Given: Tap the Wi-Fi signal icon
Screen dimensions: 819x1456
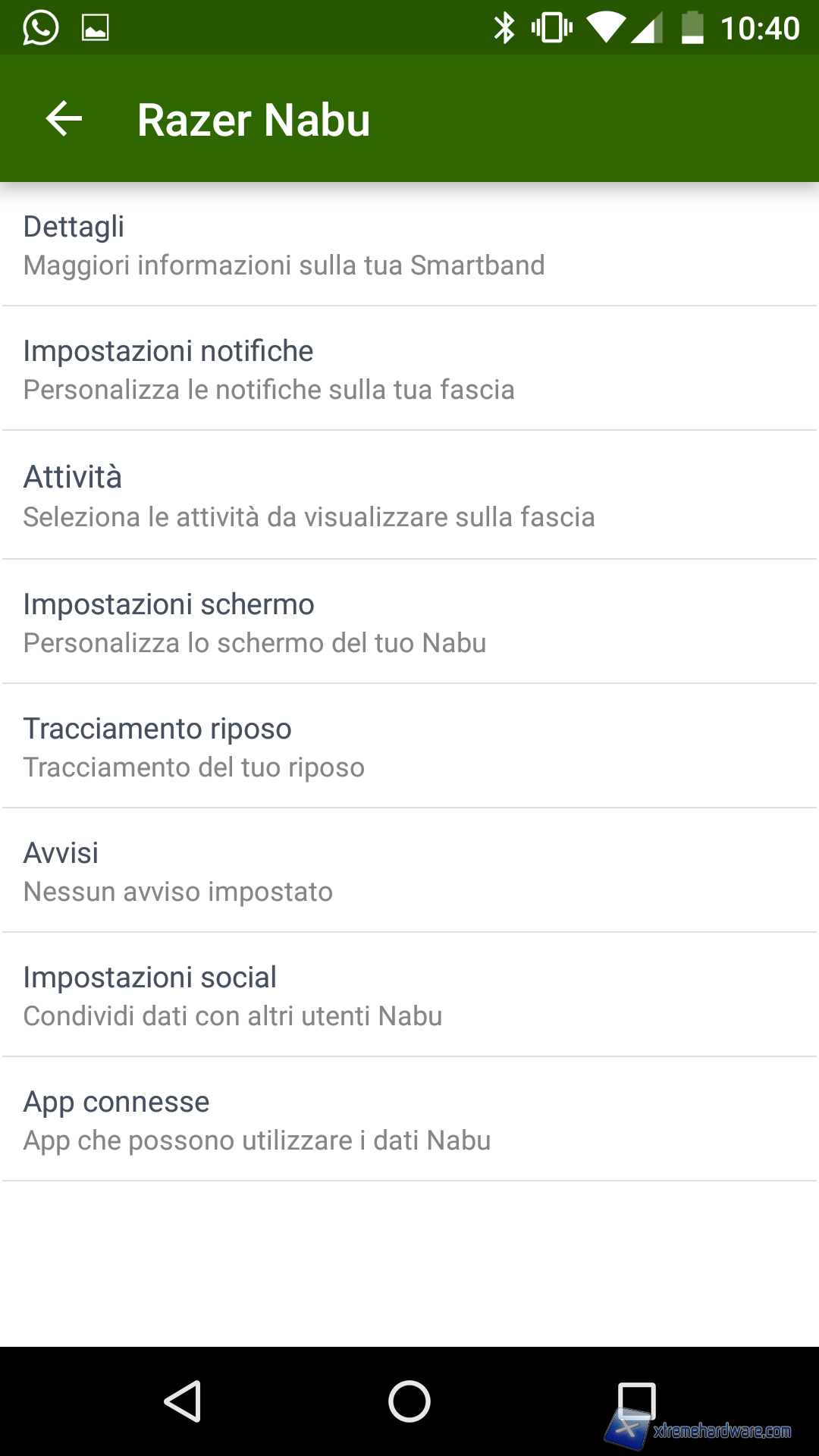Looking at the screenshot, I should tap(606, 28).
